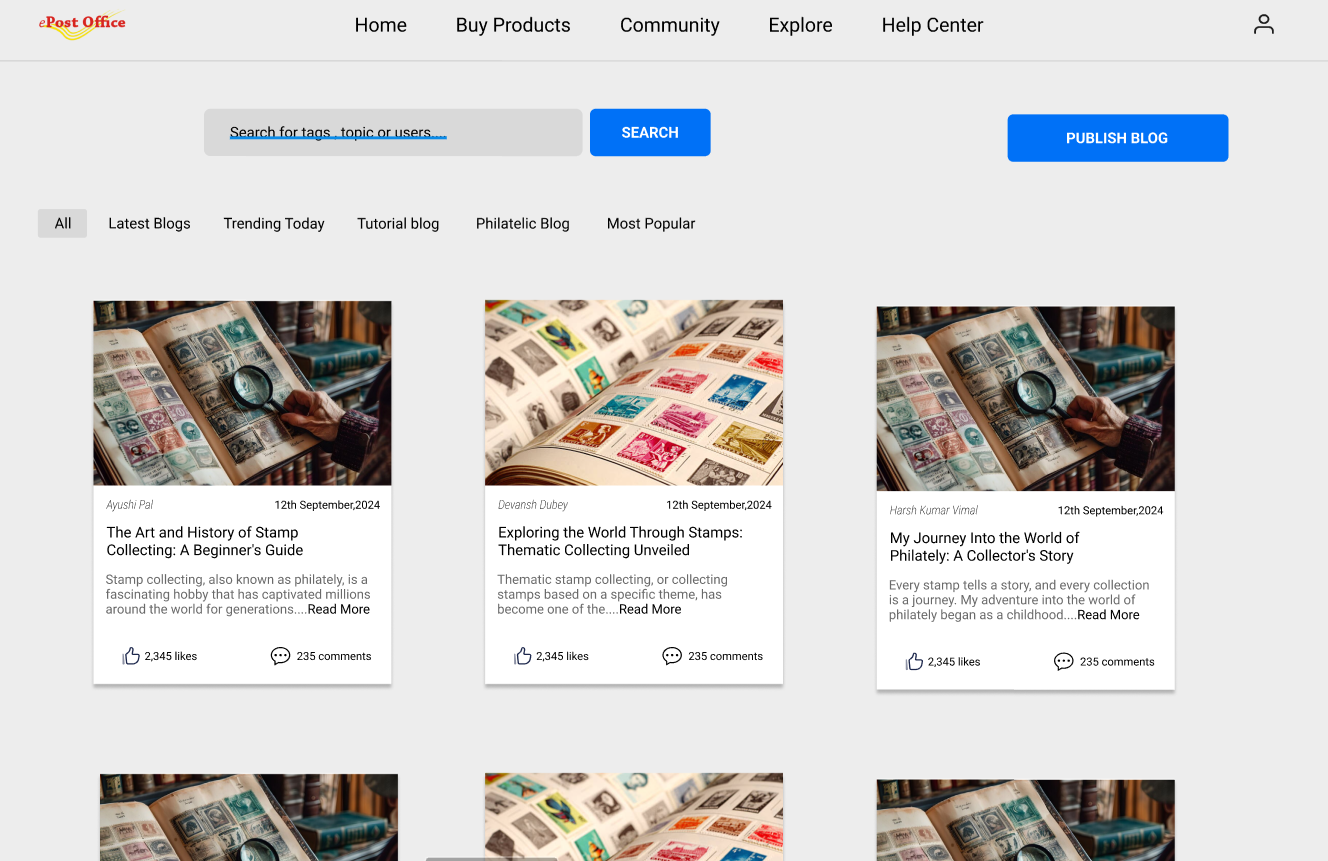Viewport: 1328px width, 861px height.
Task: Like Devansh Dubey's blog with thumbs-up icon
Action: pos(523,656)
